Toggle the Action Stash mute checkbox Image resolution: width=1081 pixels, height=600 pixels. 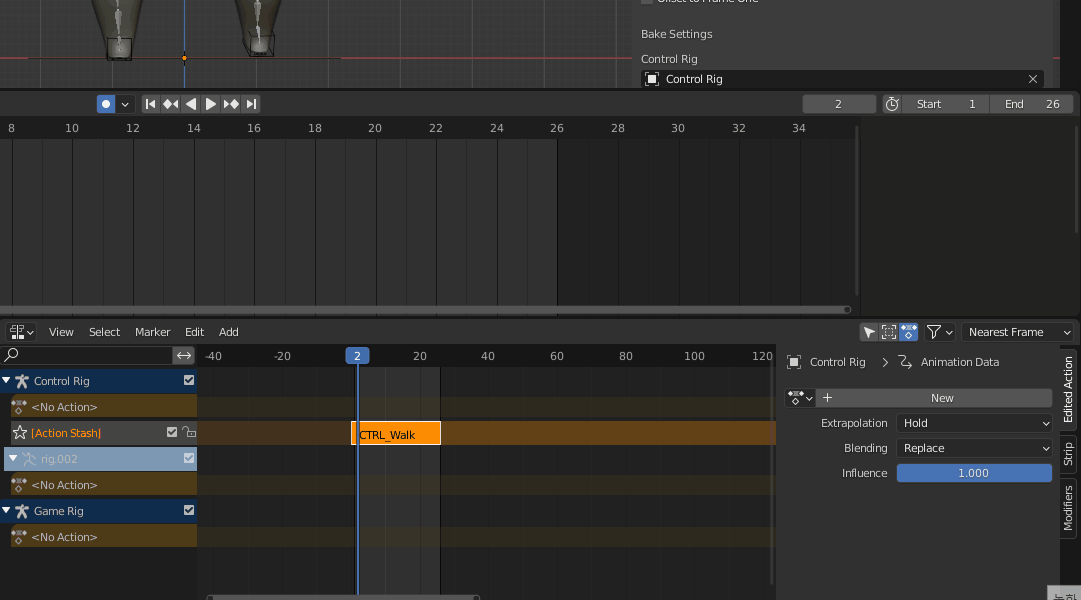pyautogui.click(x=172, y=432)
